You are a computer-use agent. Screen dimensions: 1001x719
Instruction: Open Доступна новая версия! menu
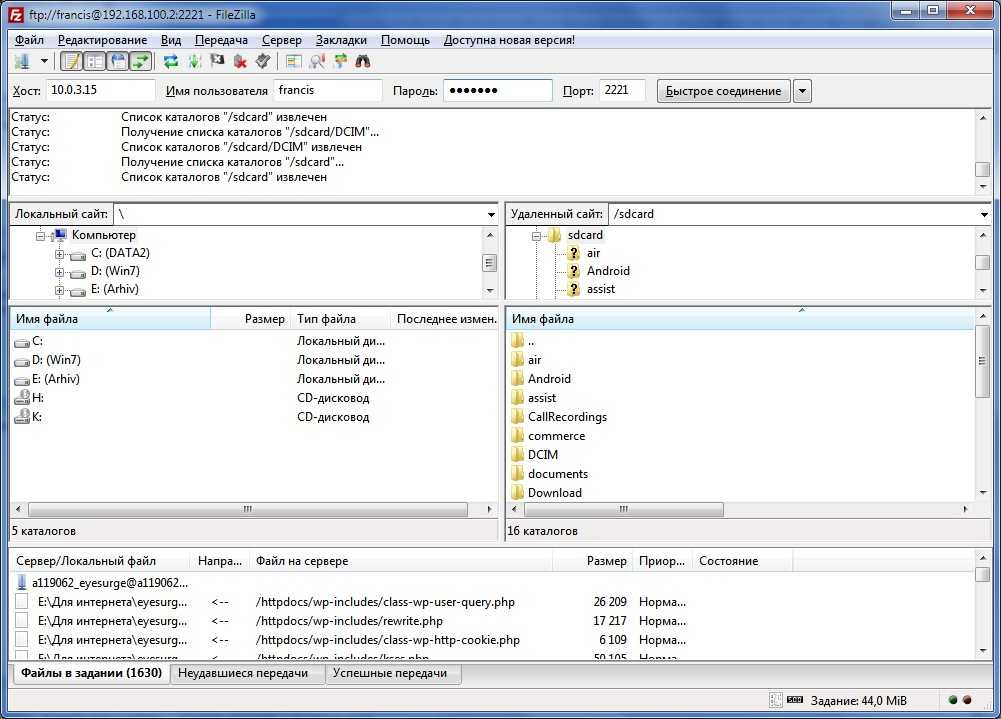pos(509,40)
